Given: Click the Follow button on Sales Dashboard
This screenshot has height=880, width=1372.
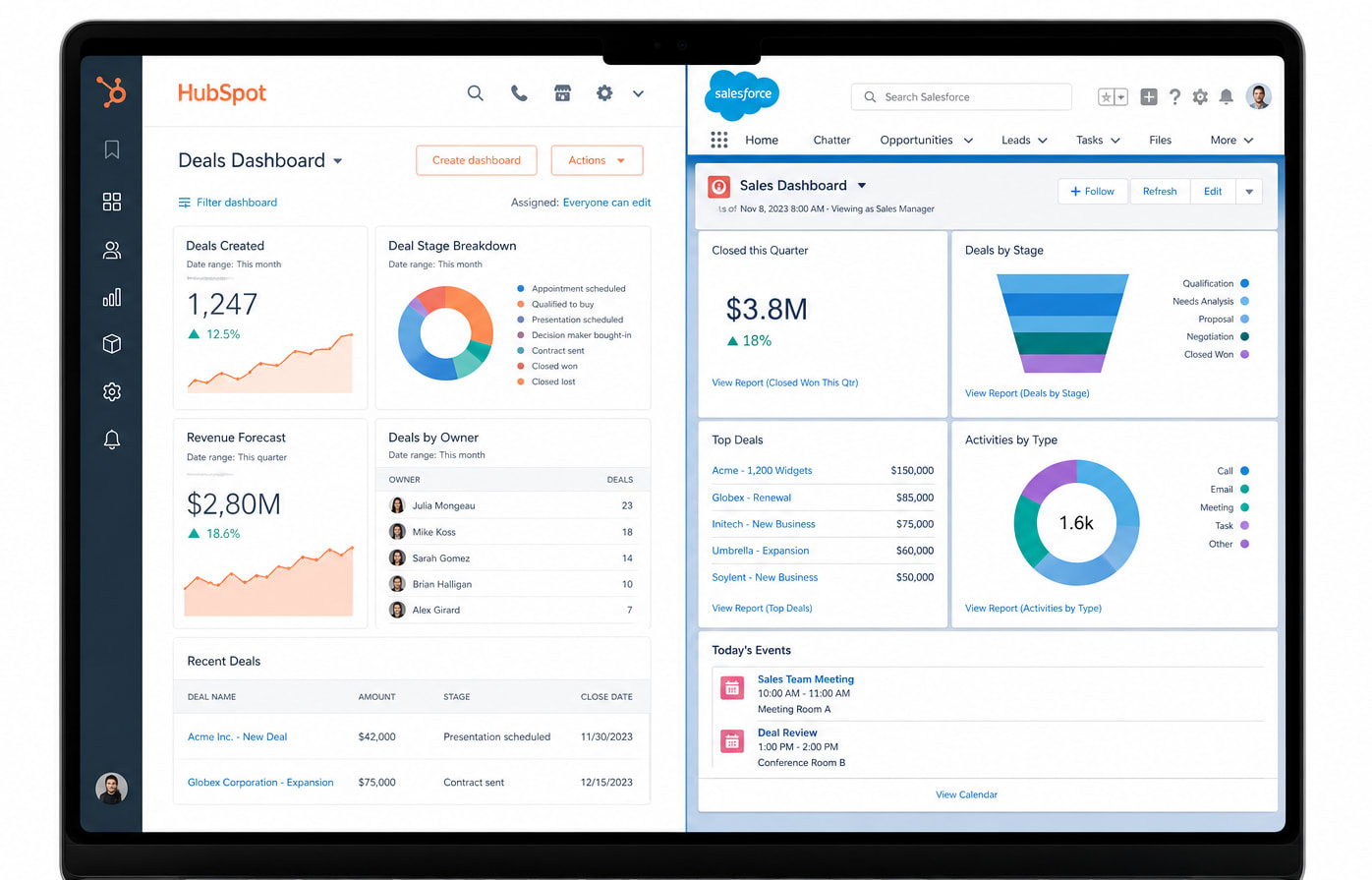Looking at the screenshot, I should [x=1094, y=192].
